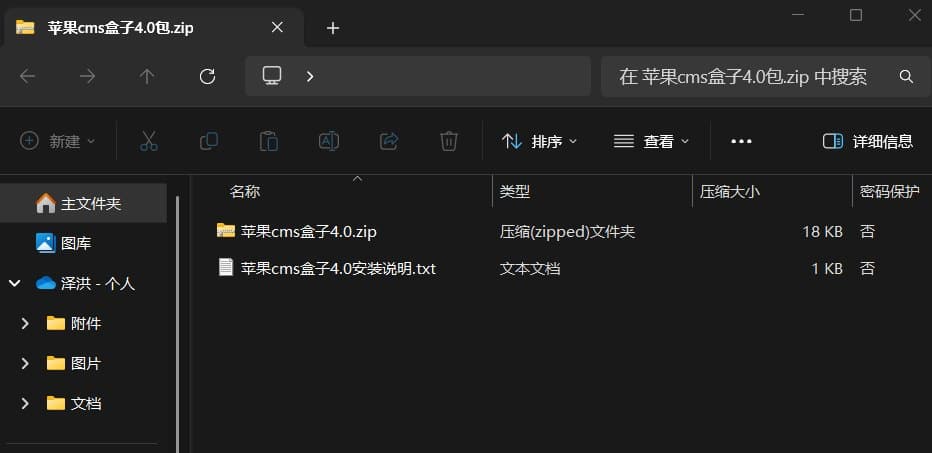Viewport: 932px width, 453px height.
Task: Click the Forward navigation arrow
Action: pyautogui.click(x=87, y=76)
